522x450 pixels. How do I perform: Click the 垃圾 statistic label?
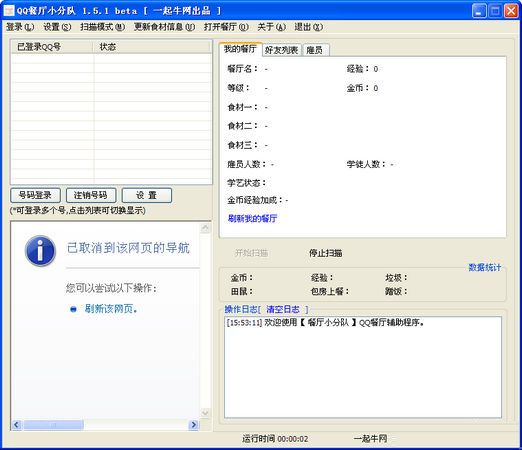[396, 277]
